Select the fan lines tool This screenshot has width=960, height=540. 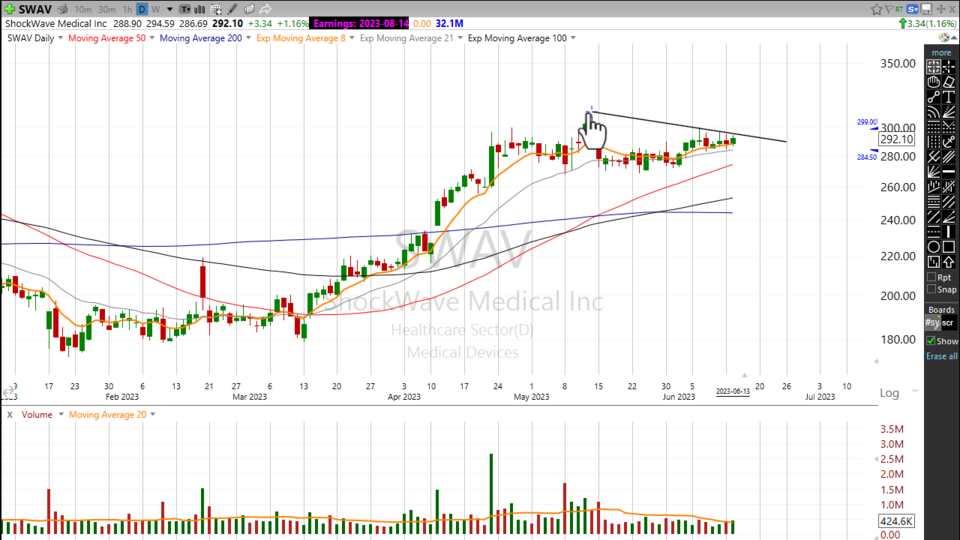[948, 113]
